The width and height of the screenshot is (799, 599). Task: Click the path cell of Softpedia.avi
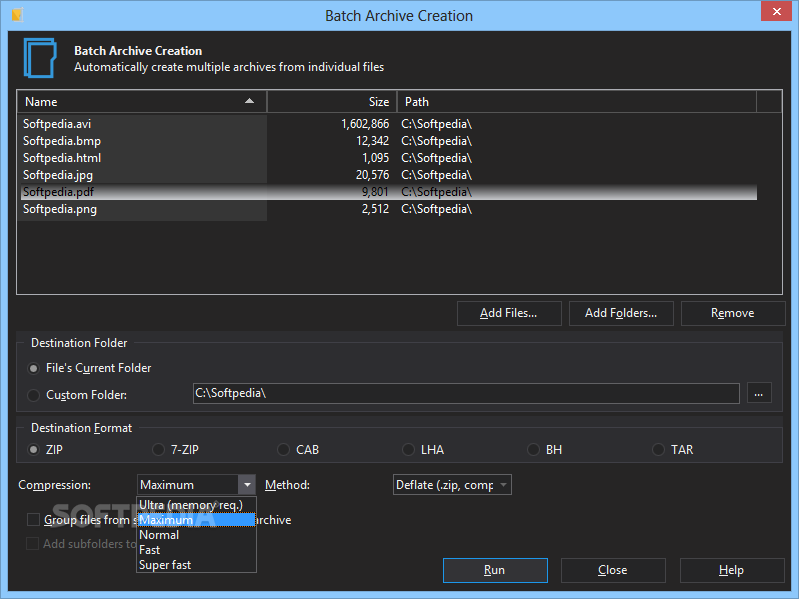tap(437, 124)
